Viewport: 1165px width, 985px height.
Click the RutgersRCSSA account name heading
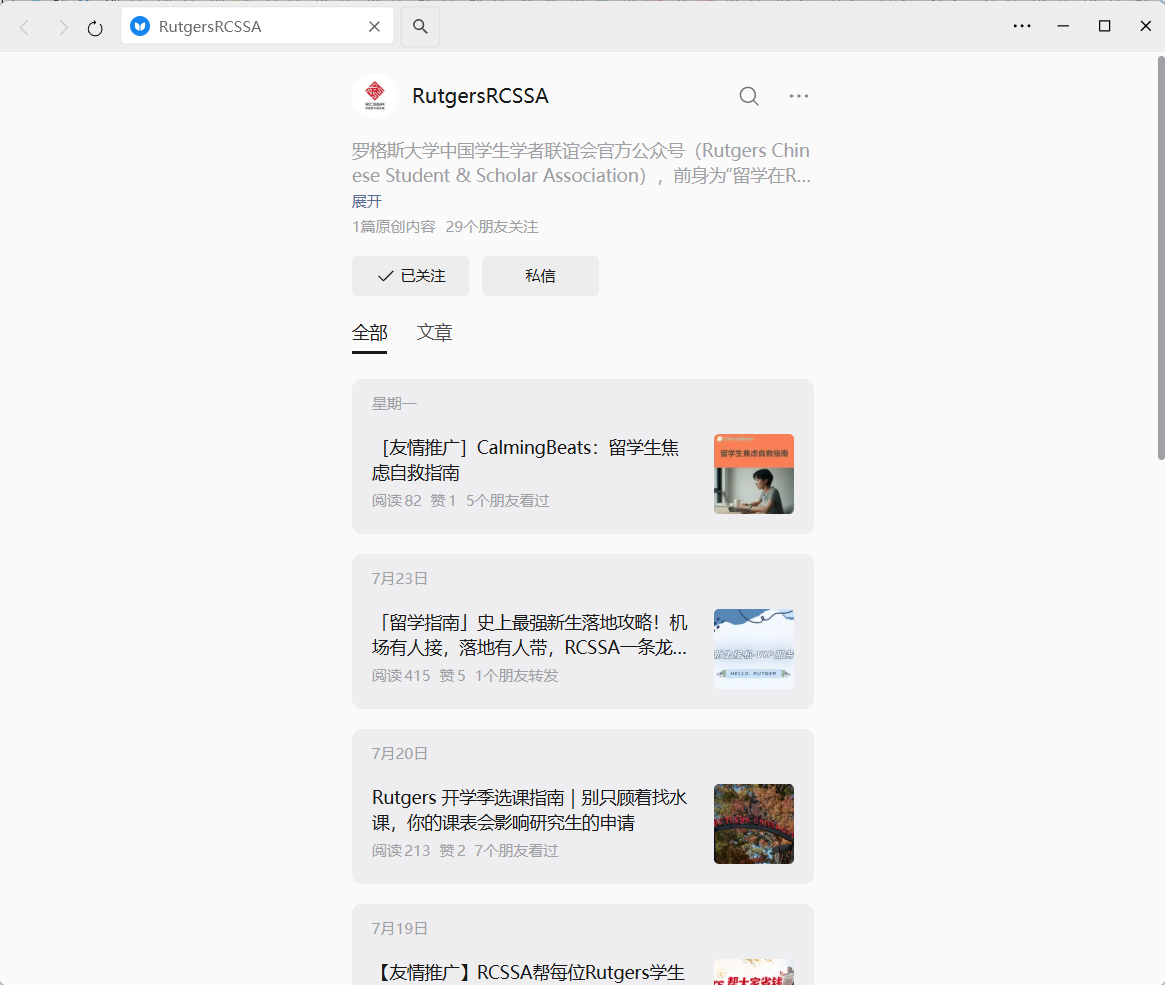tap(481, 96)
